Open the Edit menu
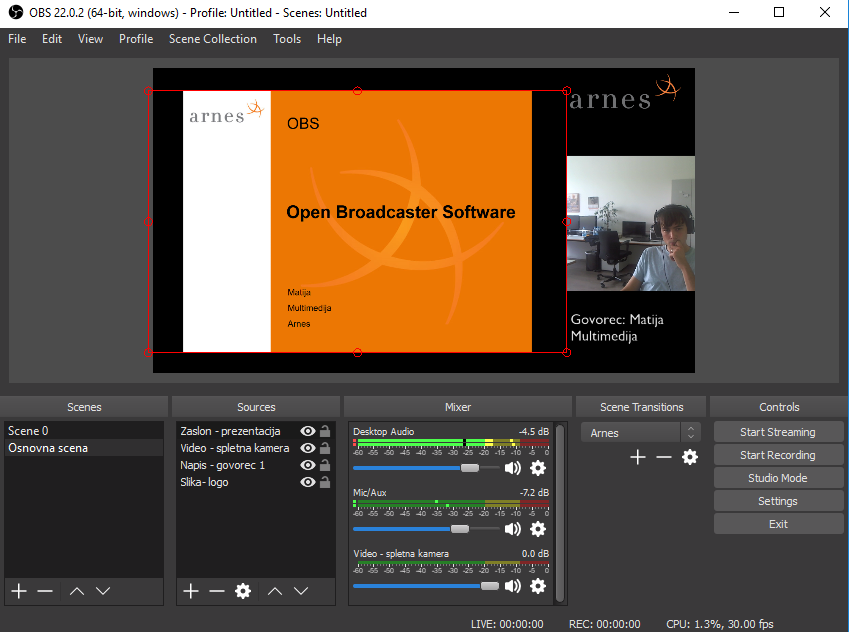The image size is (849, 632). pos(52,39)
